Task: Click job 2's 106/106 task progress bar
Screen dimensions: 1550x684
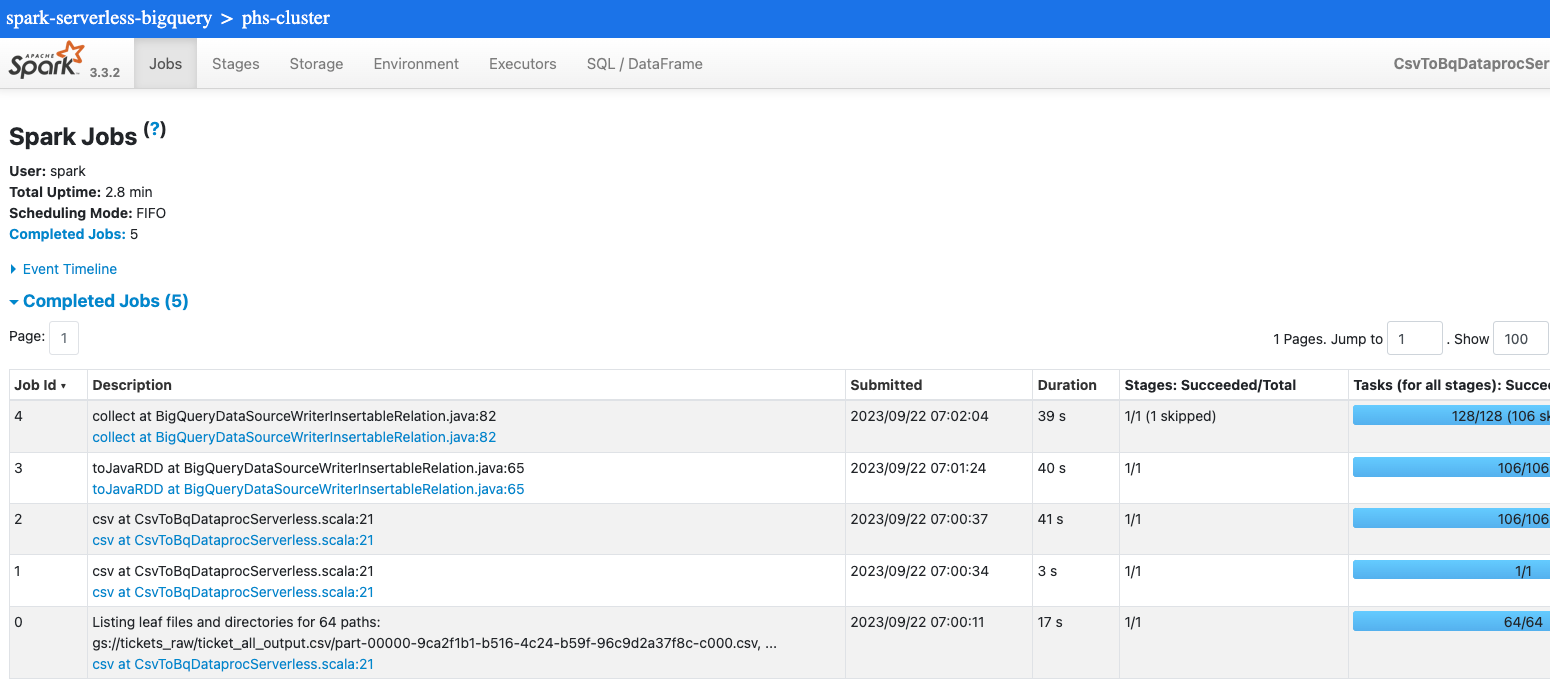Action: [x=1450, y=518]
